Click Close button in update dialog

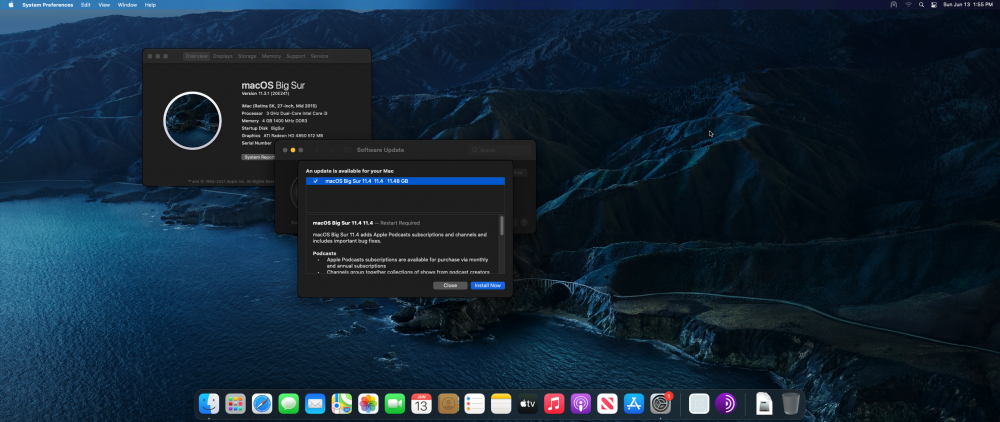pyautogui.click(x=450, y=286)
